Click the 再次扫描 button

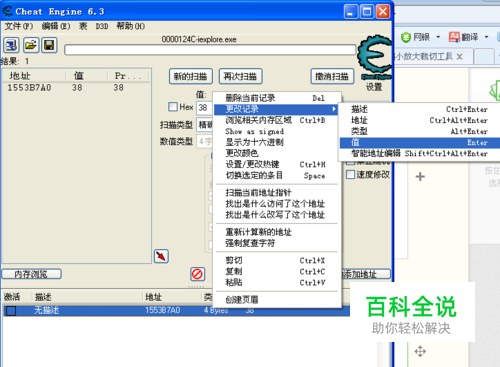240,77
